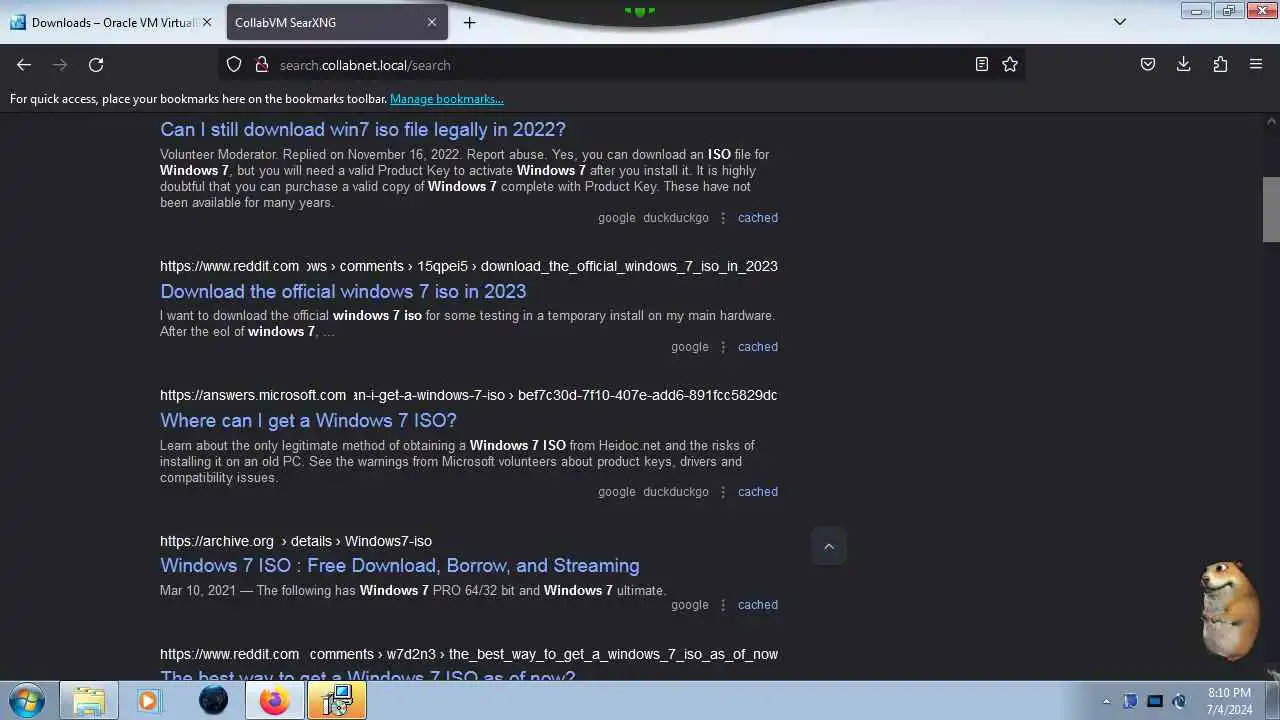The width and height of the screenshot is (1280, 720).
Task: Open cached link for archive.org result
Action: click(758, 605)
